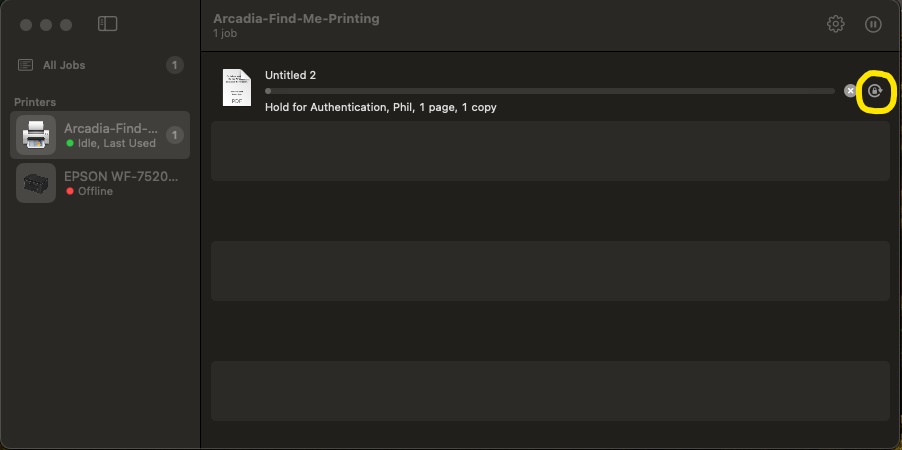The image size is (902, 450).
Task: Click the Arcadia-Find printer icon
Action: (x=37, y=135)
